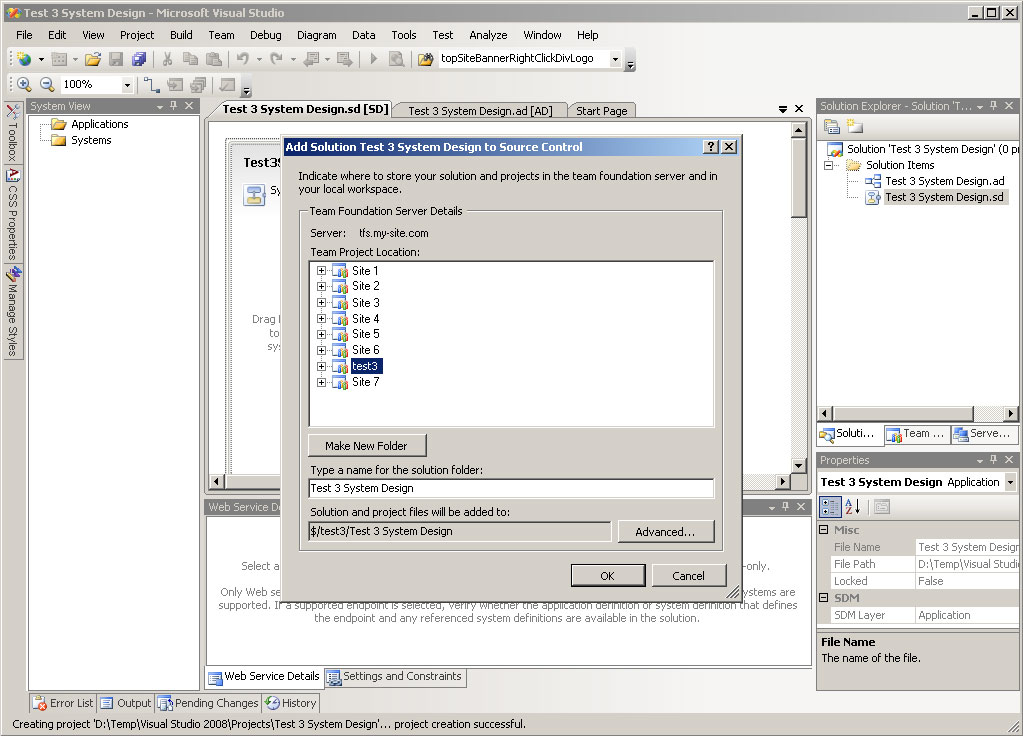The width and height of the screenshot is (1023, 736).
Task: Open the Analyze menu
Action: point(488,35)
